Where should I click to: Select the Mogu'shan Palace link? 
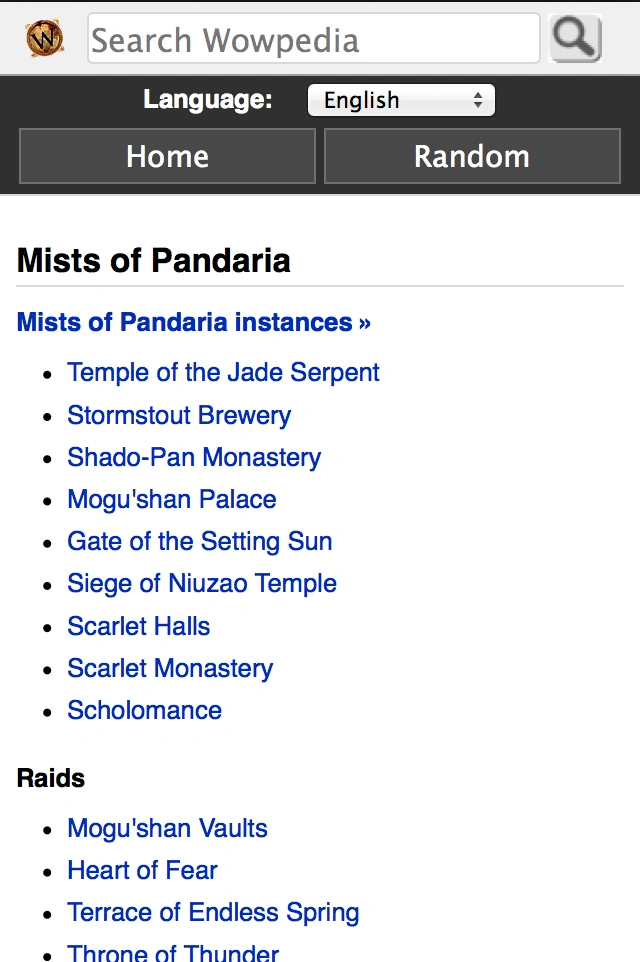[172, 499]
